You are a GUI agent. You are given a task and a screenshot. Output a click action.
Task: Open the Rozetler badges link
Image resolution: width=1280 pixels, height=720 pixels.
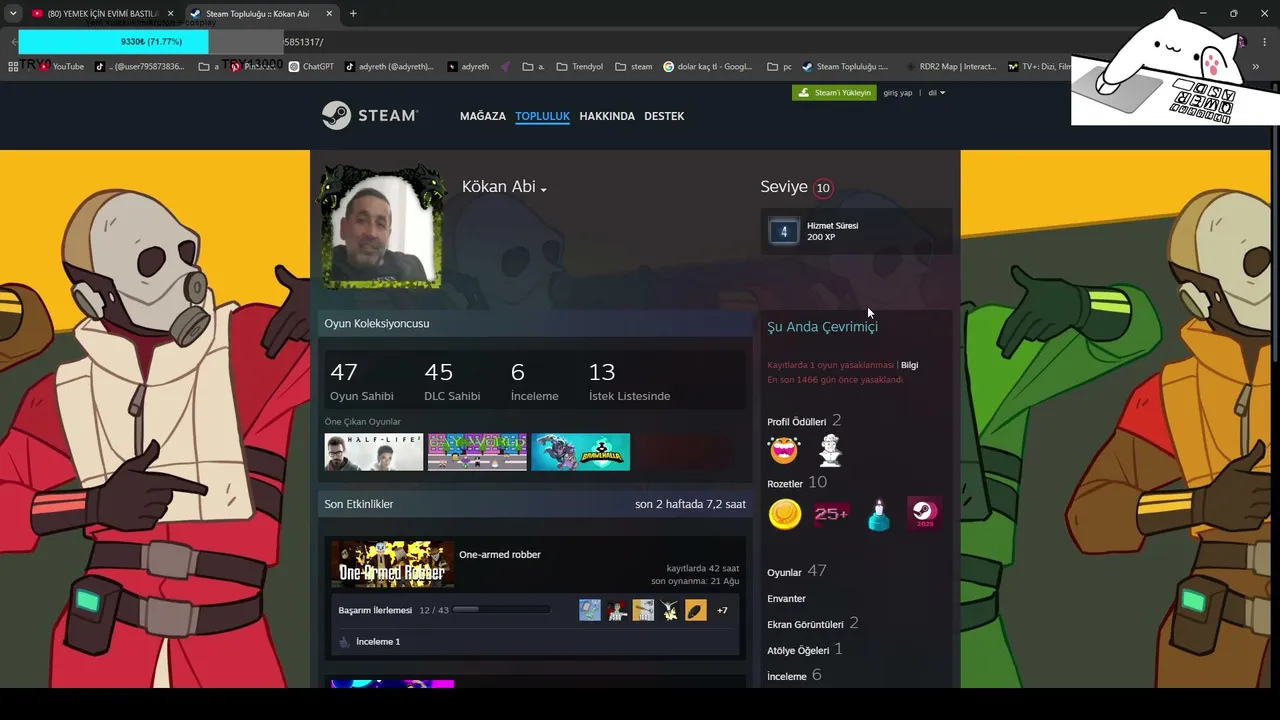(785, 484)
